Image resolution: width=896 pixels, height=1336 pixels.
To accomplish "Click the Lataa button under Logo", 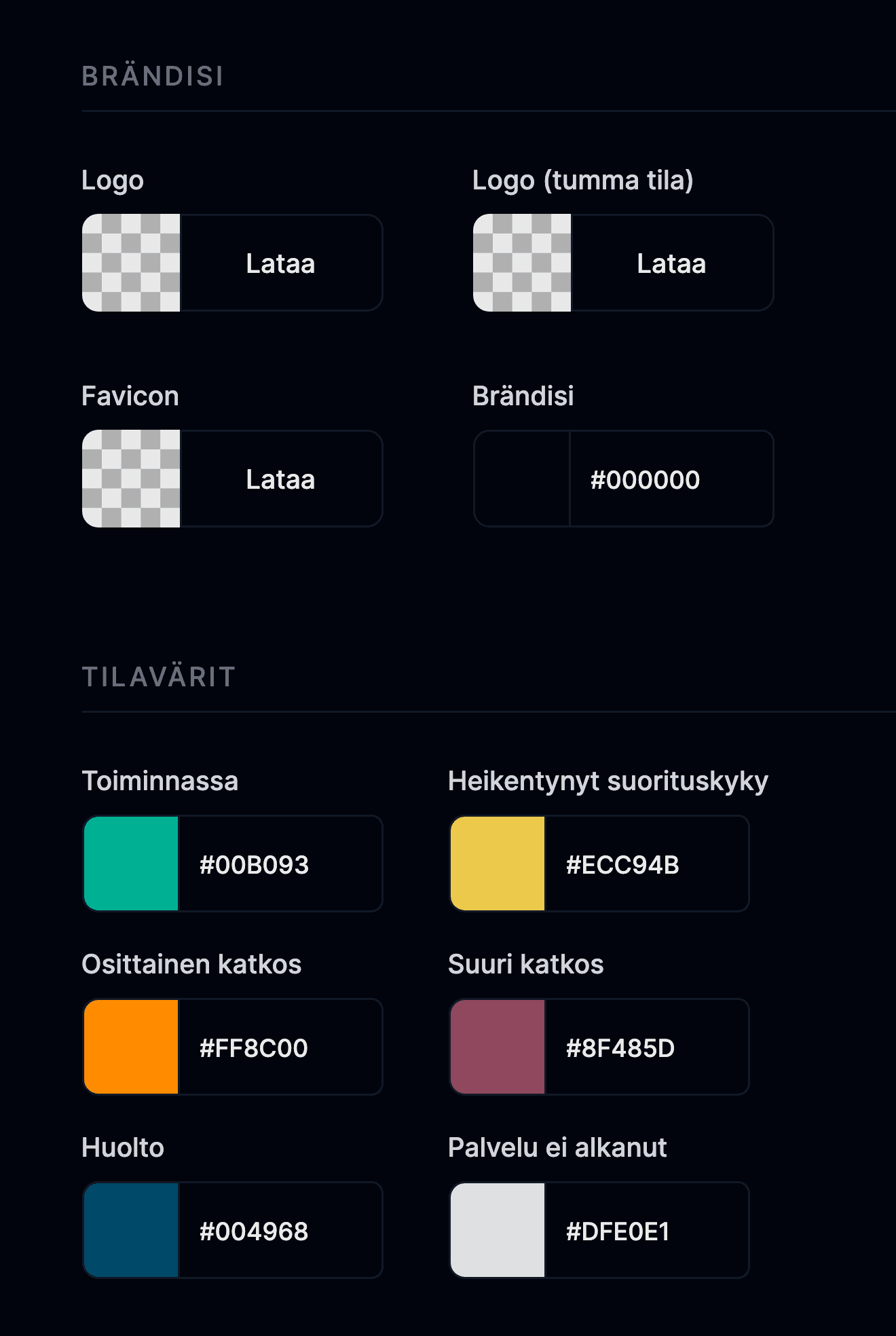I will click(x=281, y=263).
